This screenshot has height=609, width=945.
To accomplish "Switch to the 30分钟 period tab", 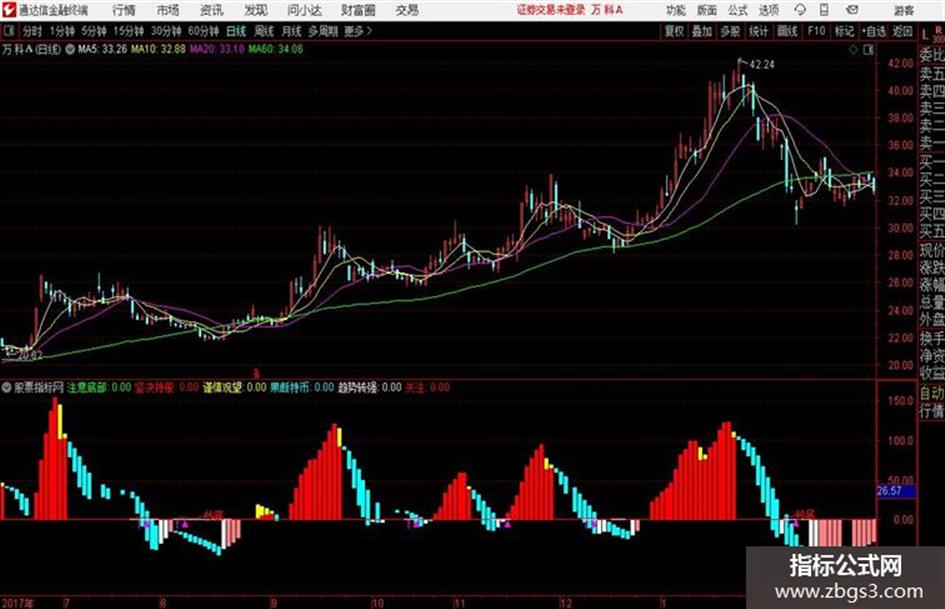I will [x=166, y=31].
